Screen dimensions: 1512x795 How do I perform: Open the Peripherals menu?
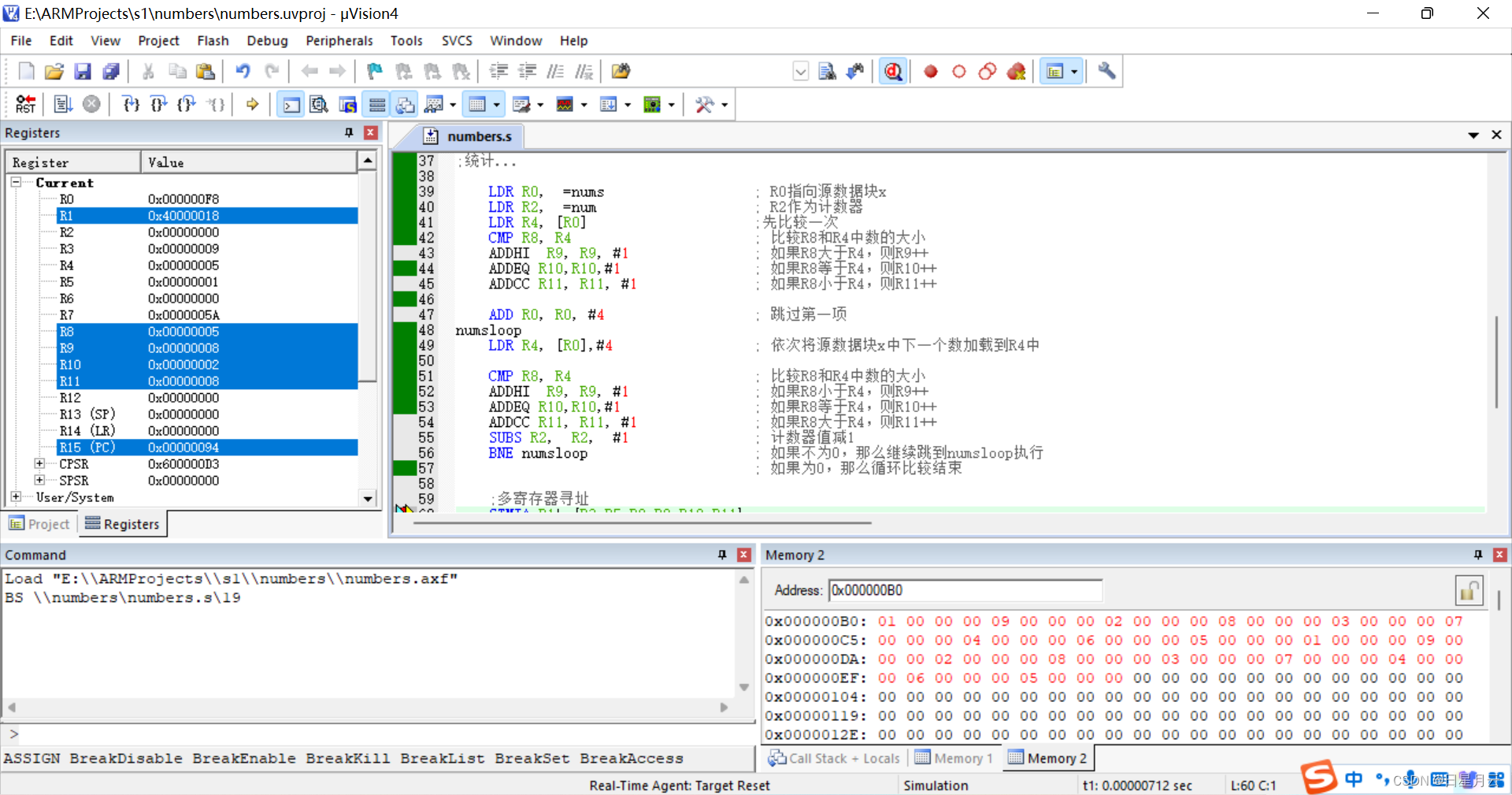[339, 40]
